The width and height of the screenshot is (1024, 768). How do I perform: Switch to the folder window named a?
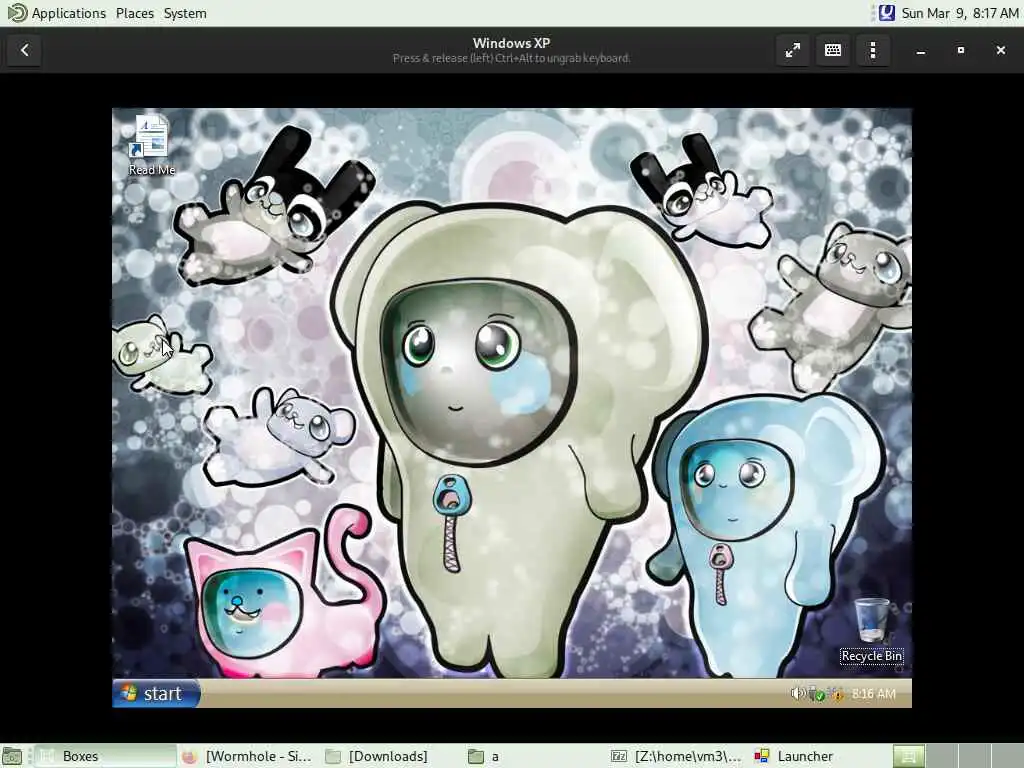click(x=535, y=756)
